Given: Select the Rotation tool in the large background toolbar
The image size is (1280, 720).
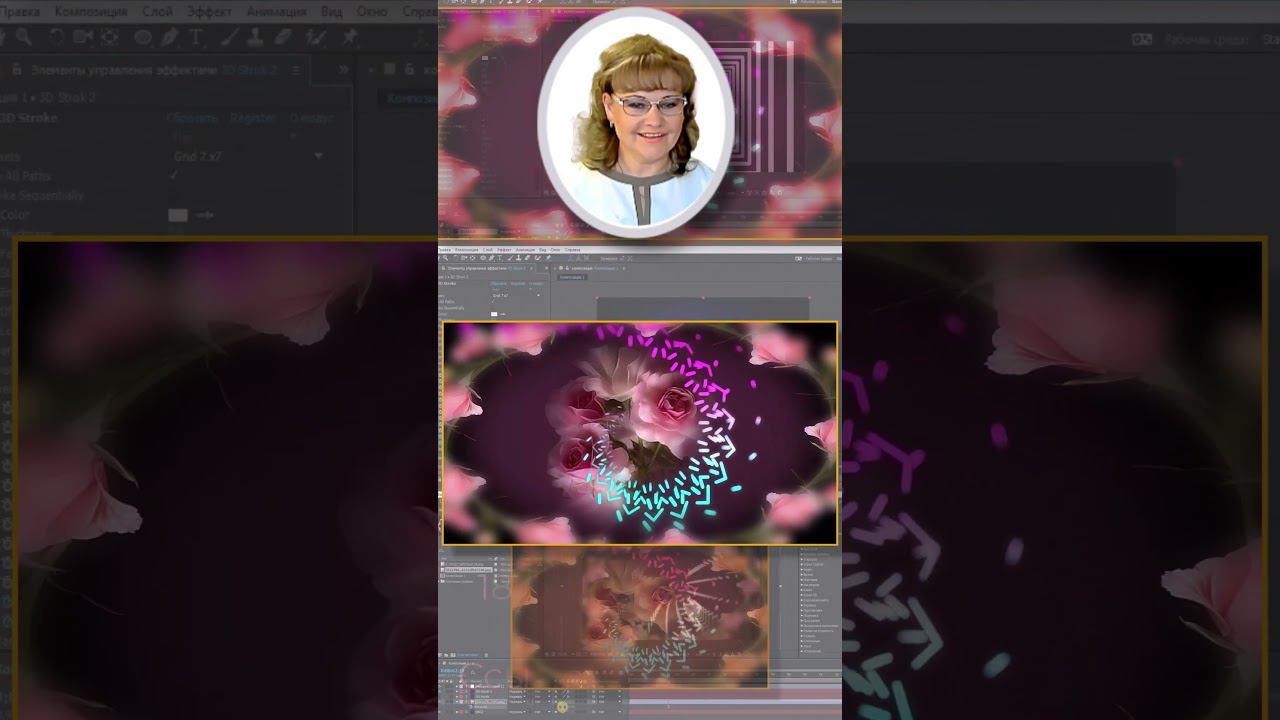Looking at the screenshot, I should pyautogui.click(x=57, y=37).
